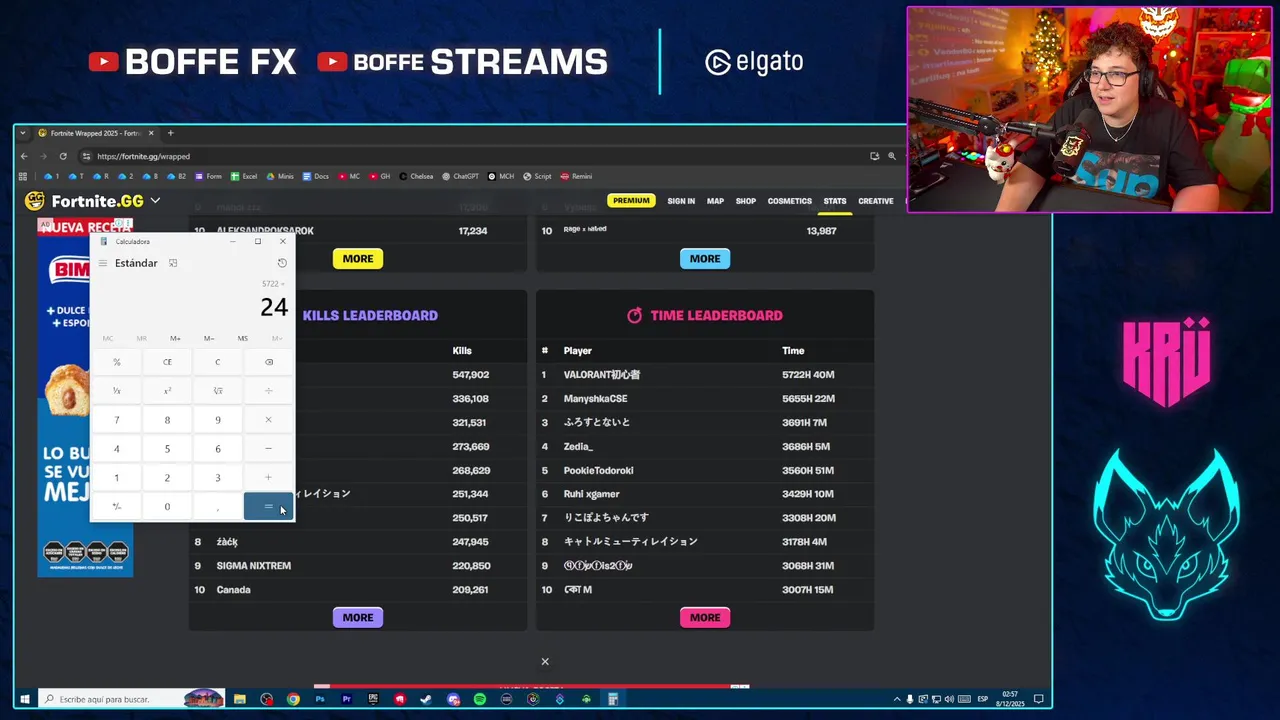Click the PREMIUM badge in site nav
The height and width of the screenshot is (720, 1280).
[x=631, y=201]
